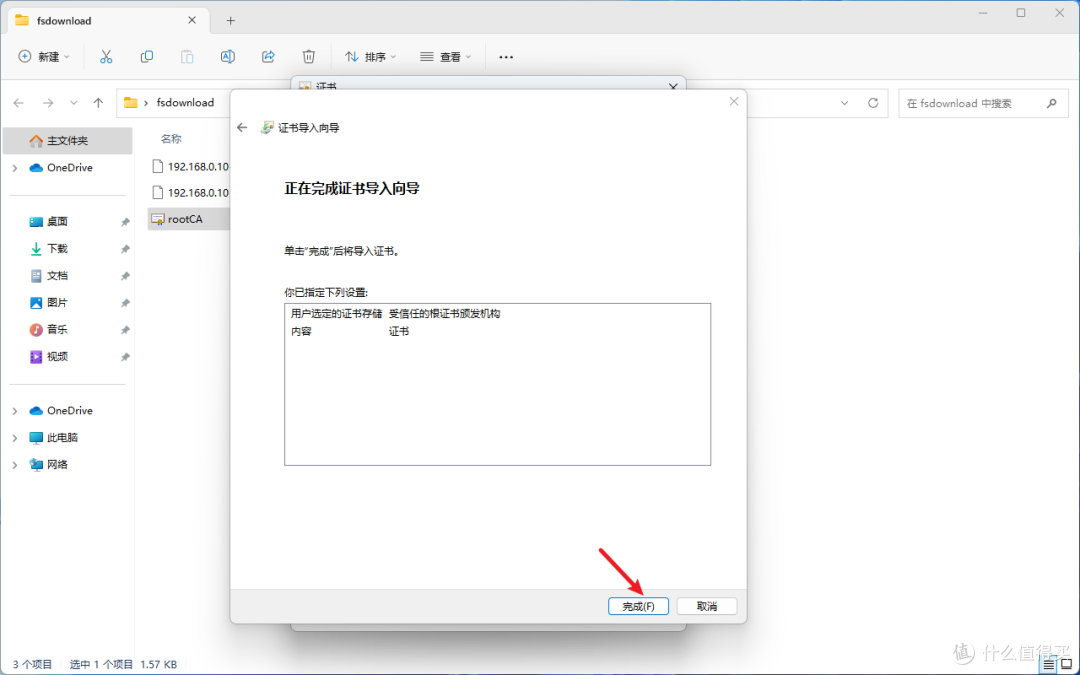Click 取消 button in certificate wizard
This screenshot has height=675, width=1080.
pyautogui.click(x=707, y=606)
